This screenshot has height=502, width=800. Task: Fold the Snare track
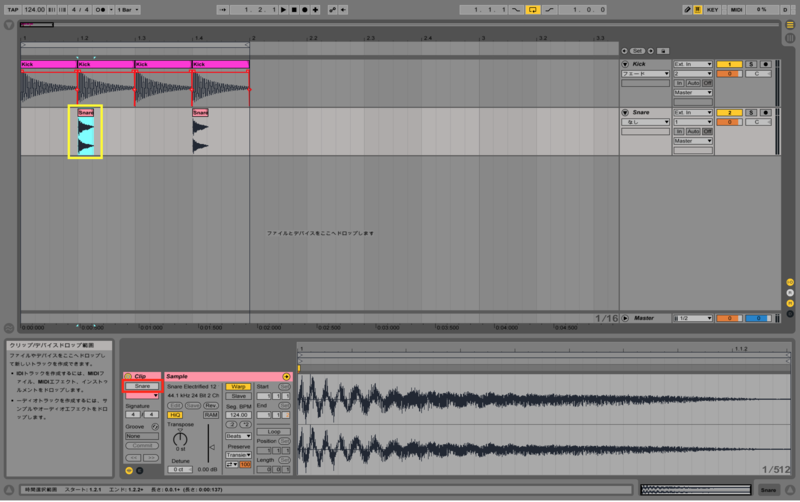pyautogui.click(x=625, y=113)
